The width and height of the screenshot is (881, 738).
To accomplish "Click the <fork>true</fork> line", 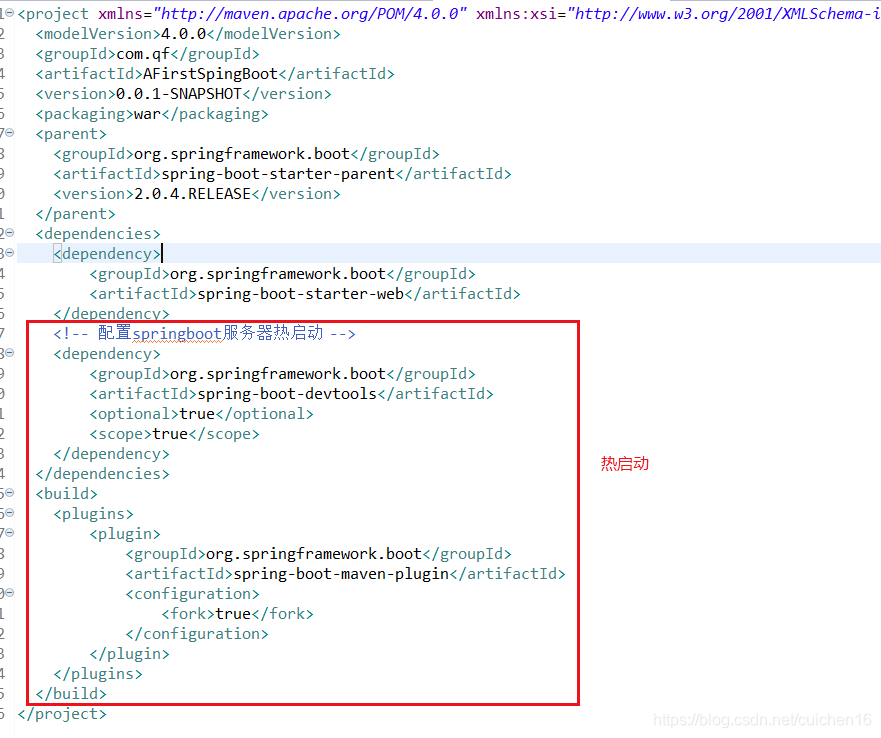I will (238, 614).
